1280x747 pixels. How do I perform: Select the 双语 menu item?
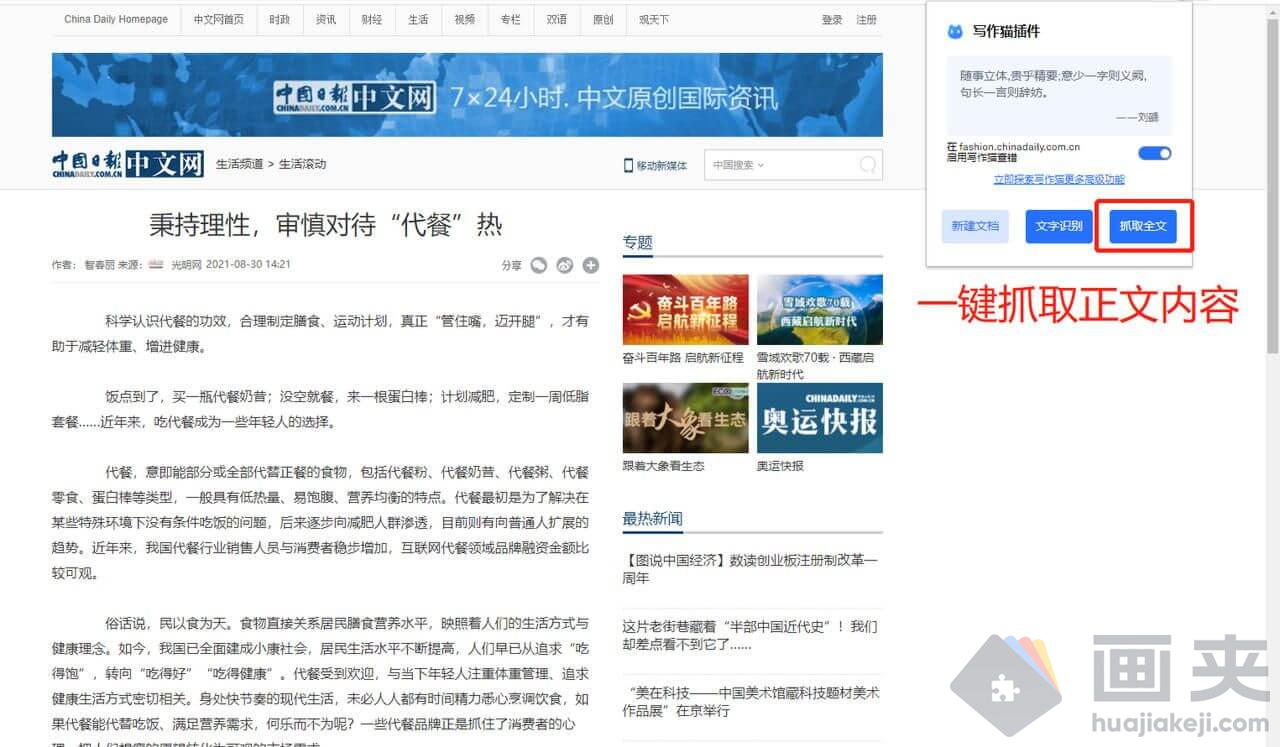[557, 19]
